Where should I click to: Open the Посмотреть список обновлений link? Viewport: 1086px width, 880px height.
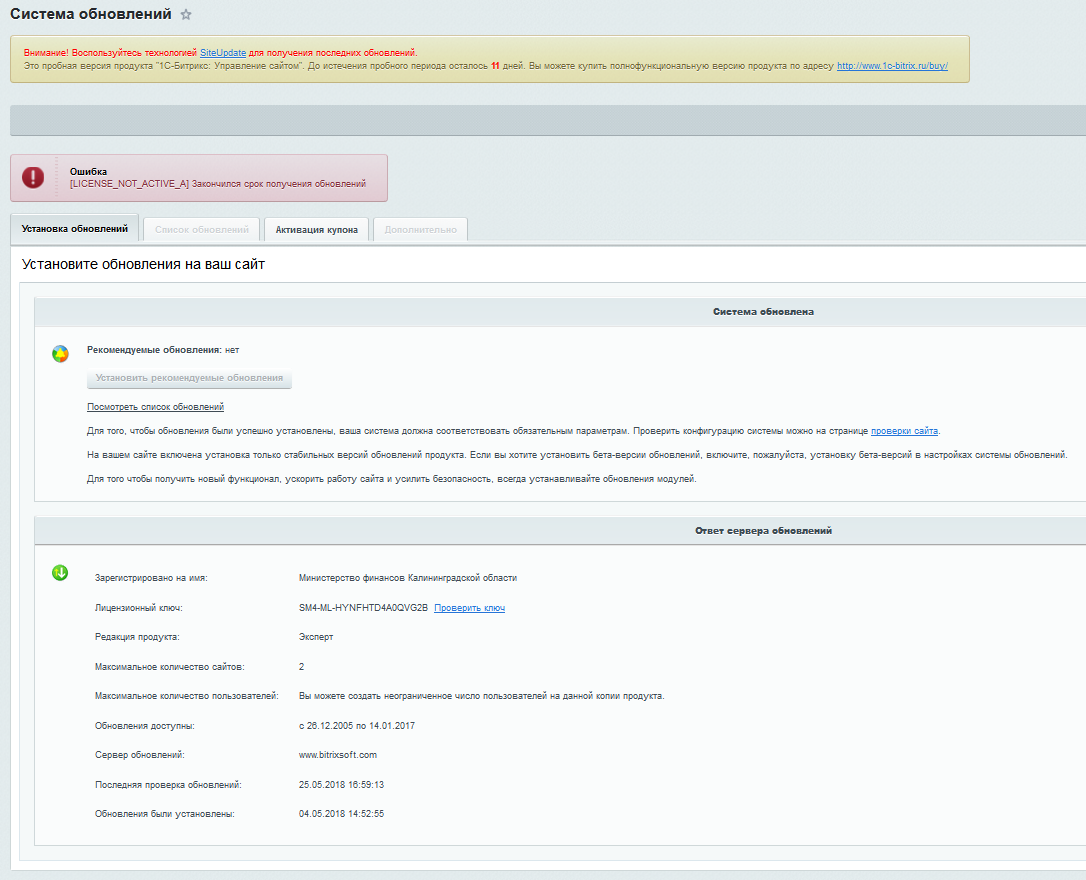[155, 407]
